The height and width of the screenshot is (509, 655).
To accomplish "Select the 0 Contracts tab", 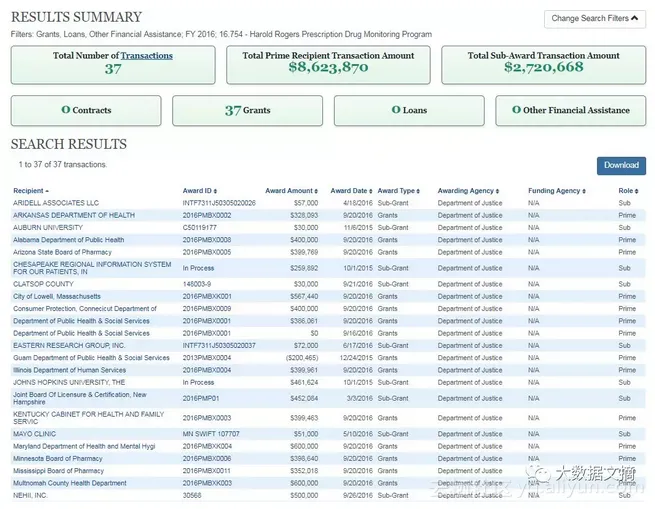I will [x=86, y=110].
